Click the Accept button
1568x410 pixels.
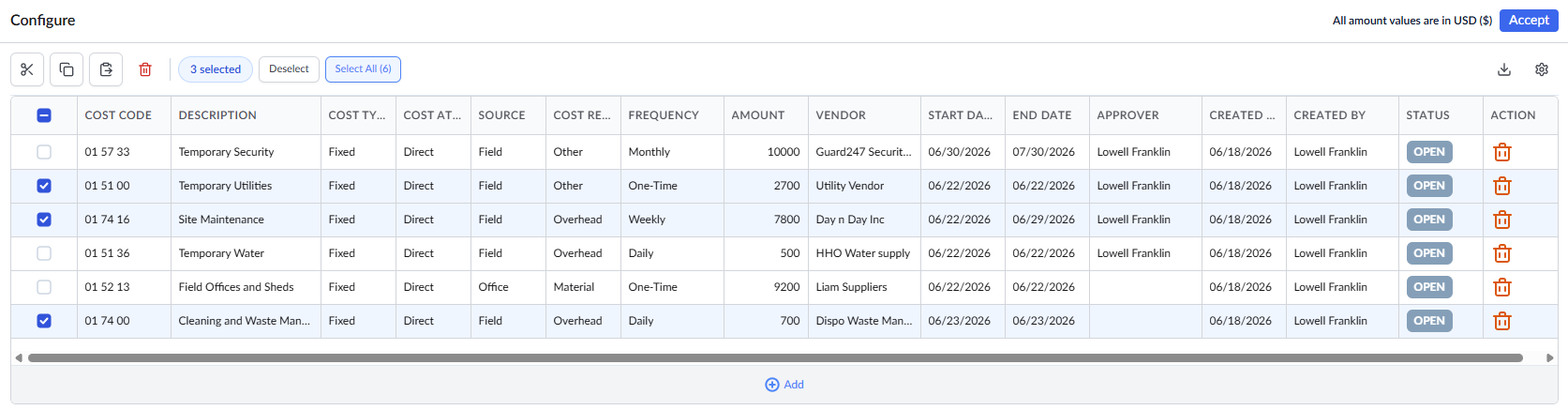click(x=1529, y=20)
